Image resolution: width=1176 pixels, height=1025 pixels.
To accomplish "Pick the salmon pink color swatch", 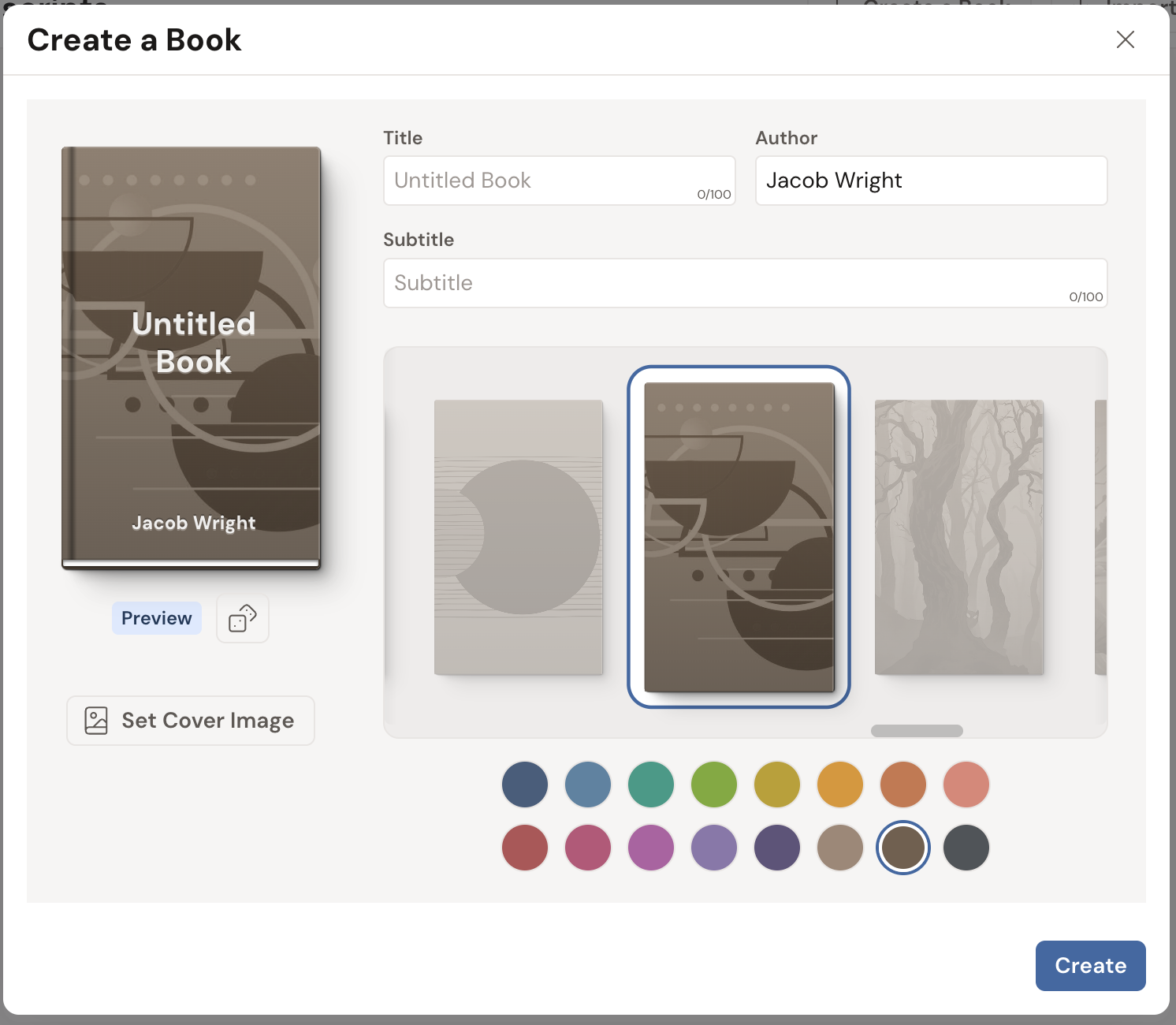I will (966, 785).
